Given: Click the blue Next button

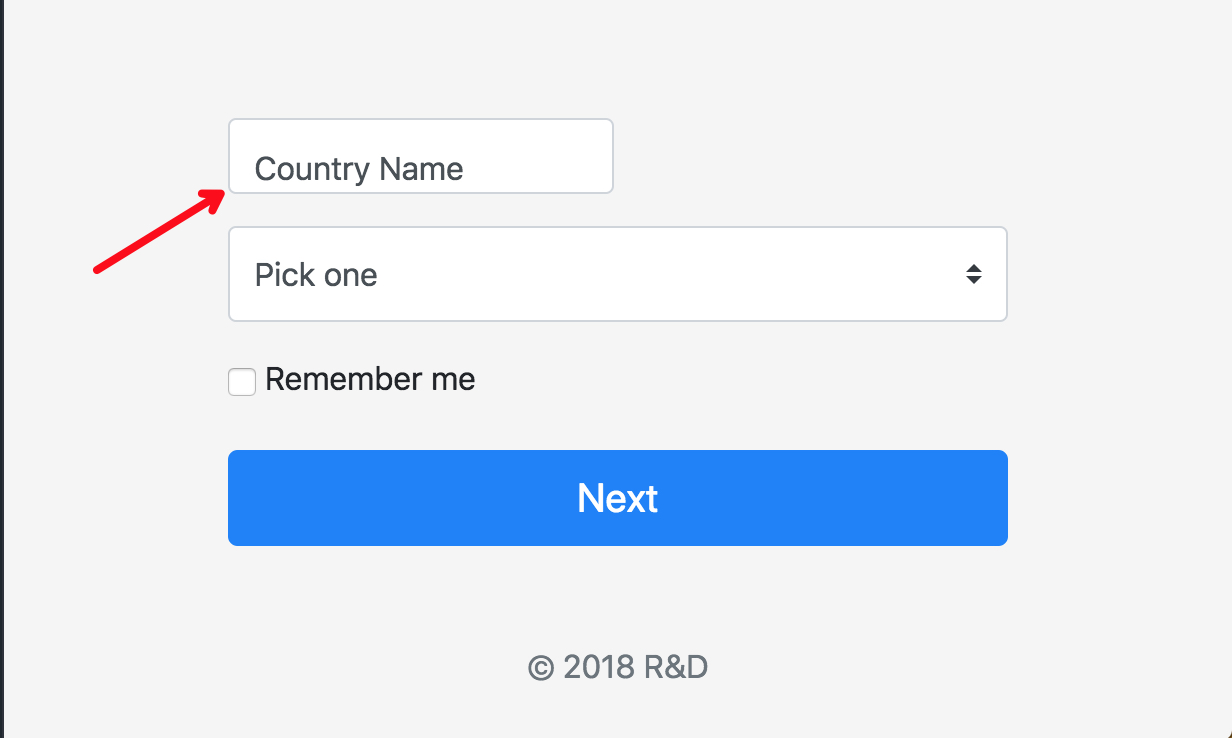Looking at the screenshot, I should click(x=617, y=498).
